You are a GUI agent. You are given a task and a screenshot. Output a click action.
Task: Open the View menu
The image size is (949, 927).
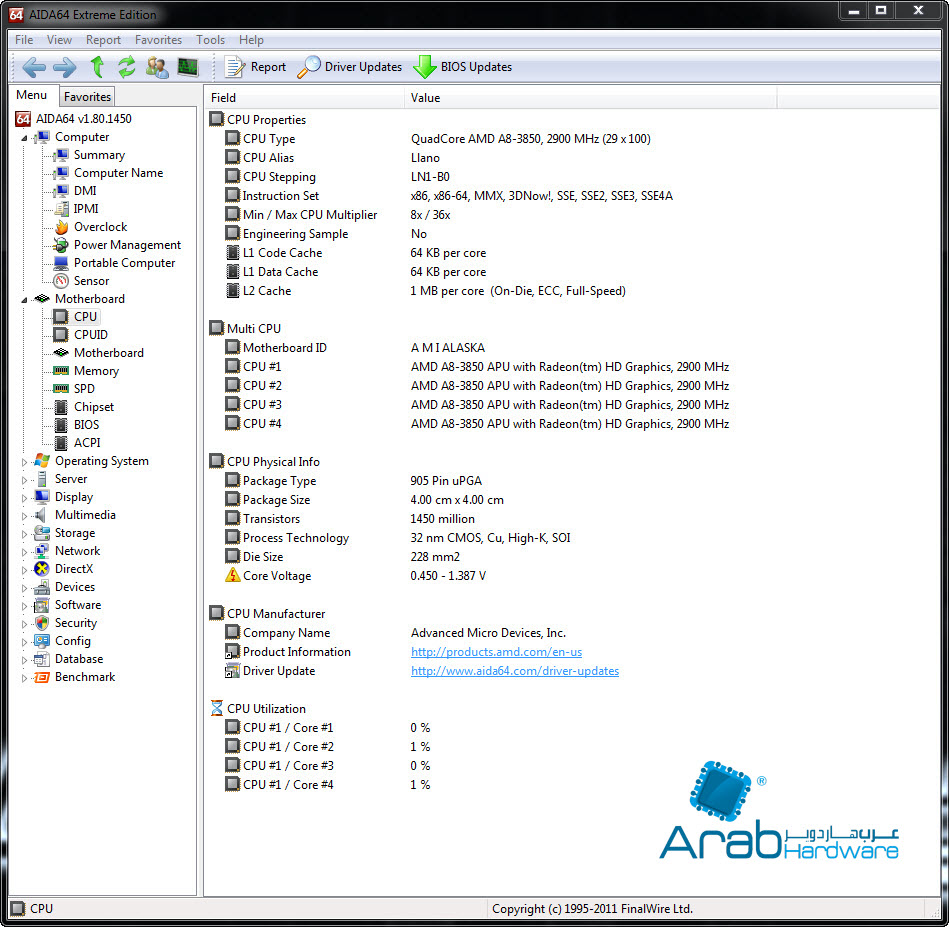(x=59, y=40)
